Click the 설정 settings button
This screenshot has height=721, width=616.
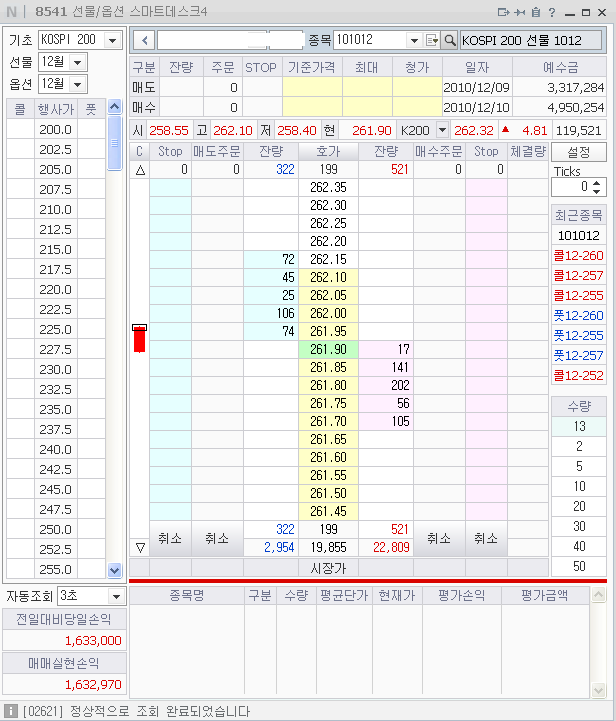tap(579, 152)
